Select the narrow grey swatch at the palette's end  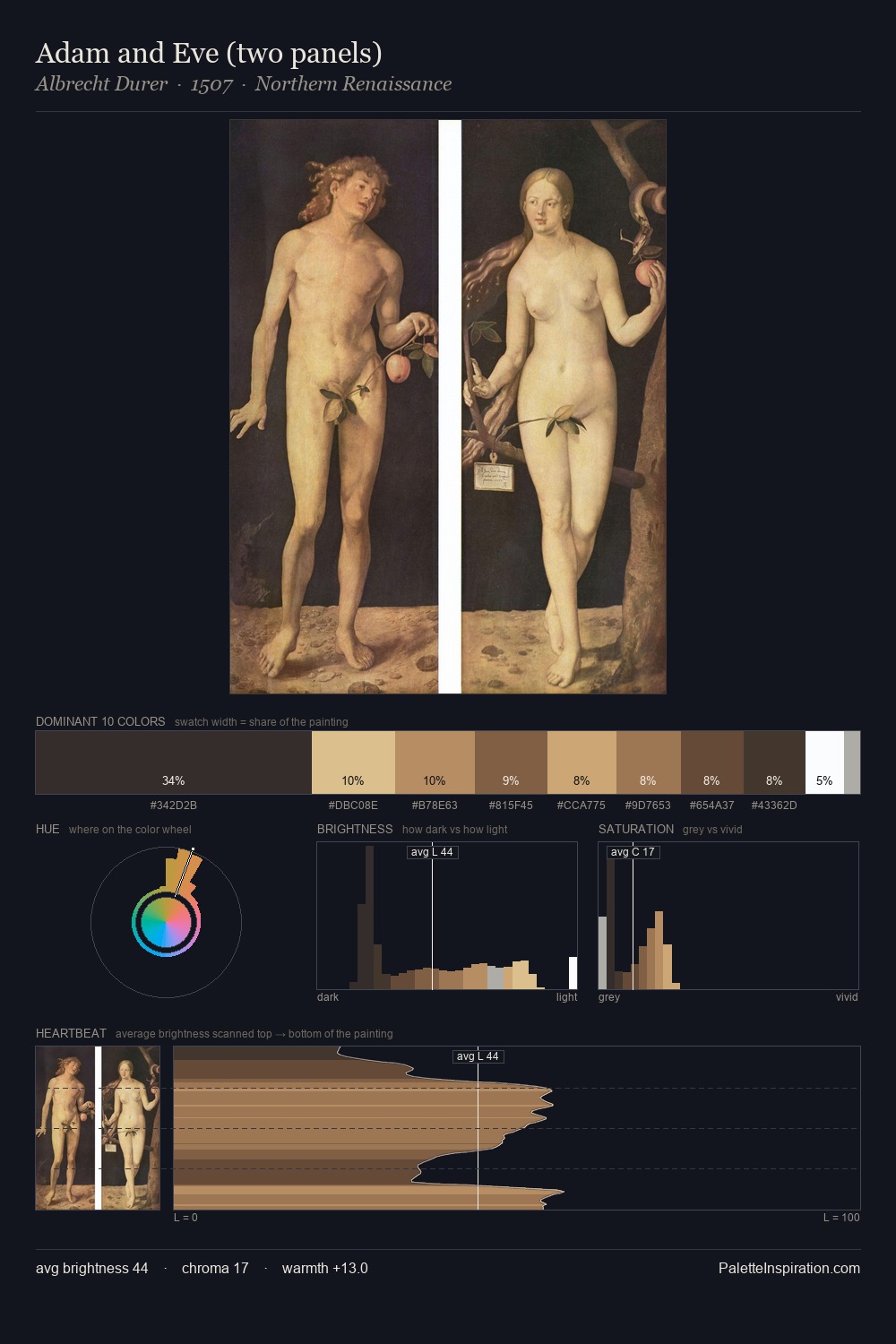point(852,762)
